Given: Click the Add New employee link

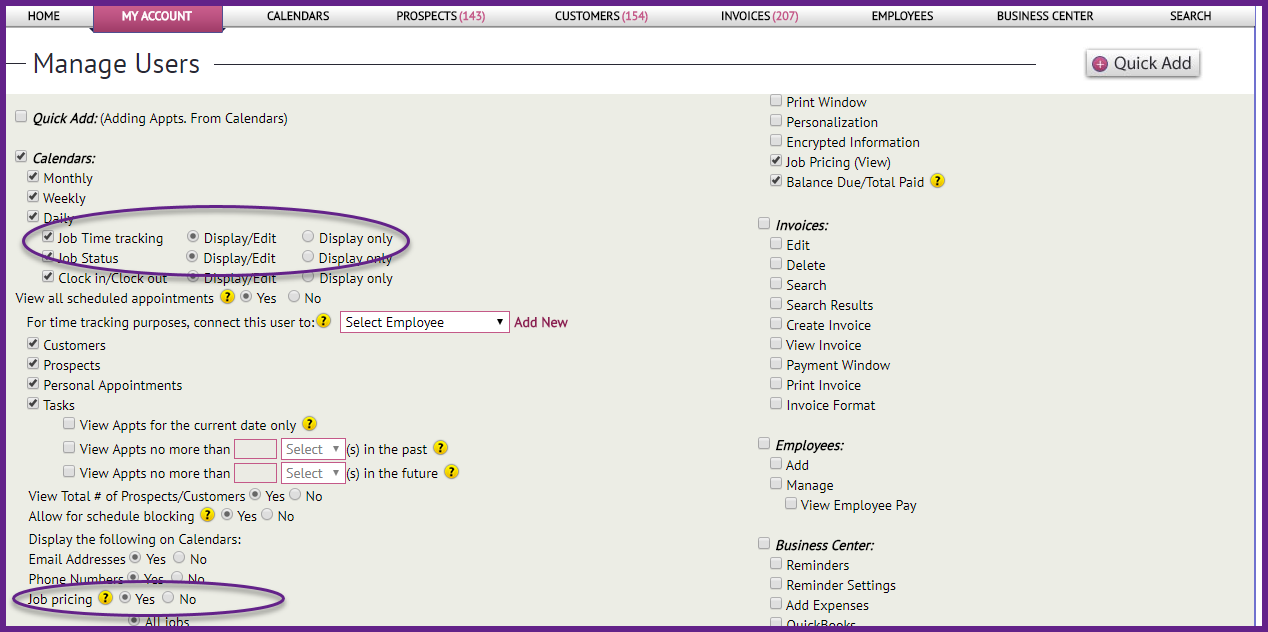Looking at the screenshot, I should pyautogui.click(x=541, y=322).
